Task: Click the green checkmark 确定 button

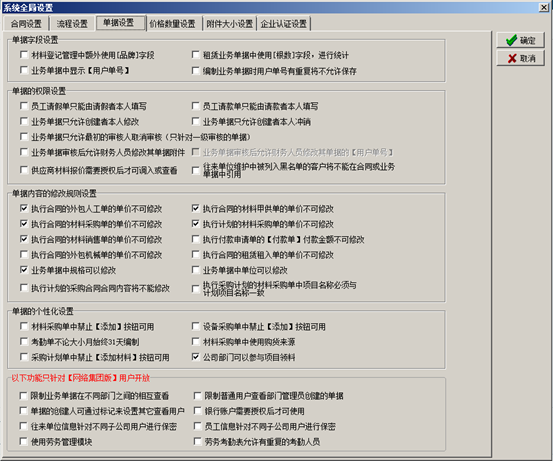Action: tap(520, 40)
